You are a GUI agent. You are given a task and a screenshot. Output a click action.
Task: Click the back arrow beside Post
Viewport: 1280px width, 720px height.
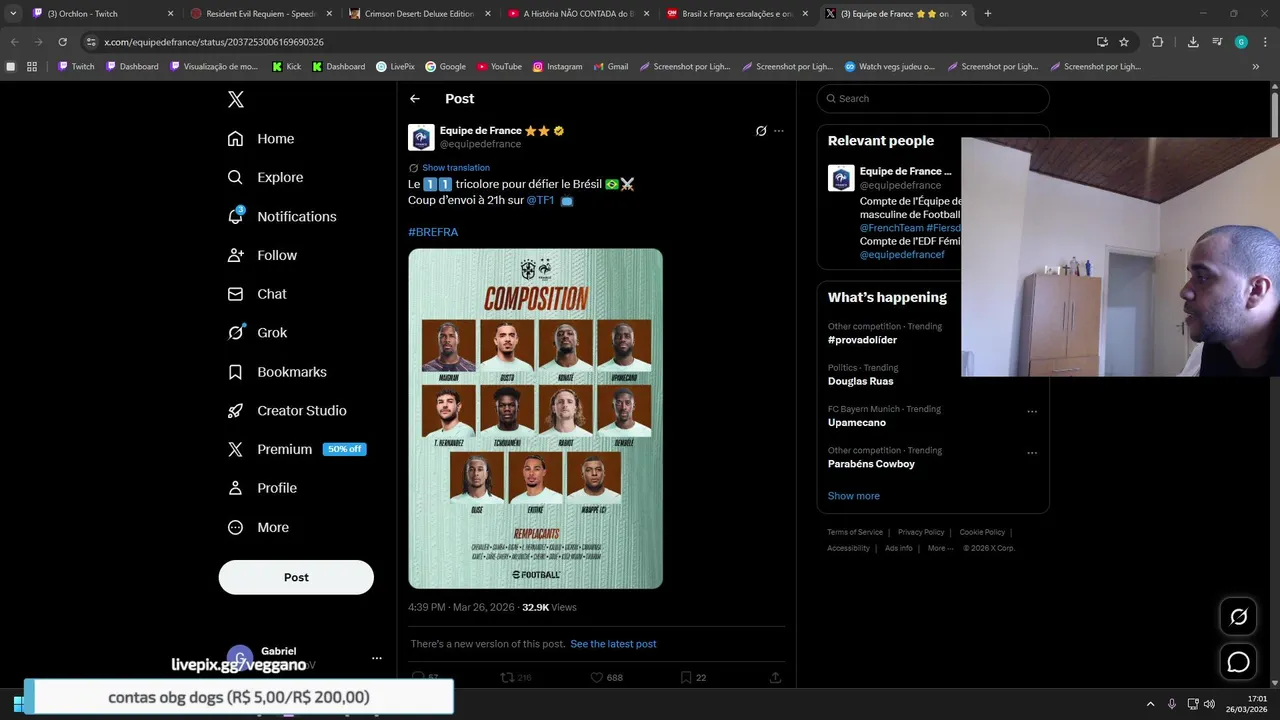pos(415,99)
